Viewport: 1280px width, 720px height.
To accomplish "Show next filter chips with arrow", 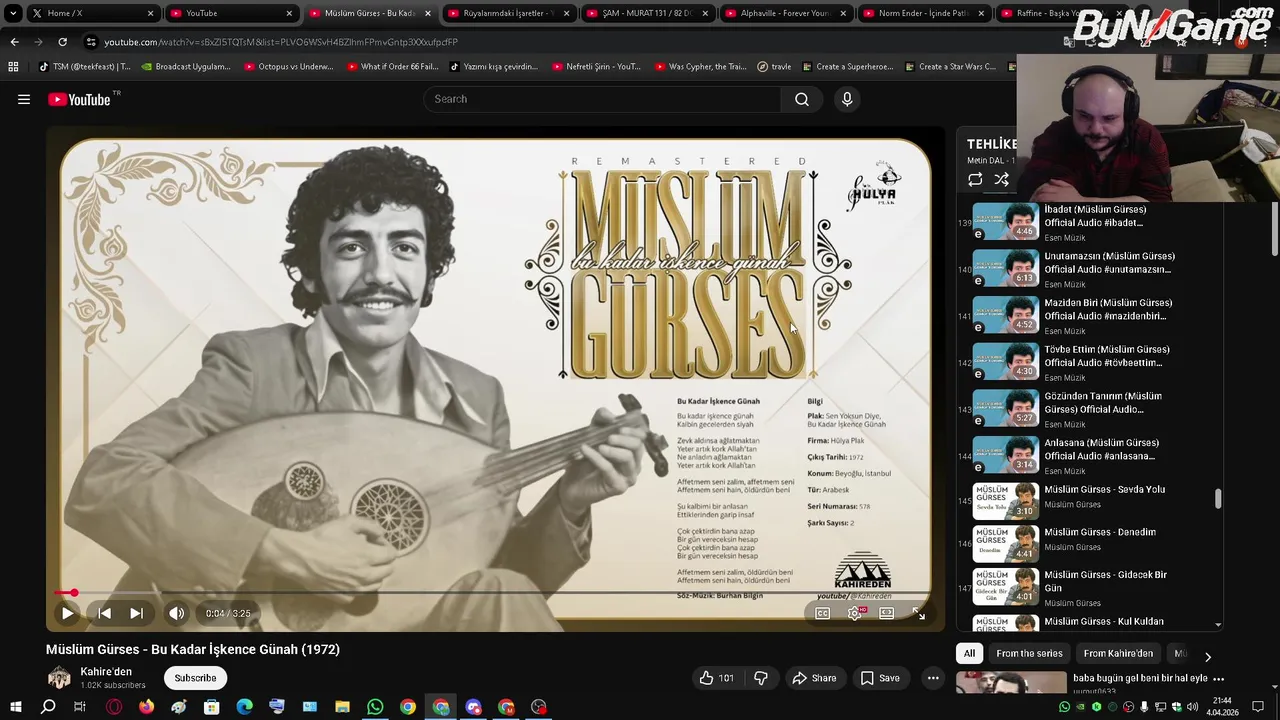I will pos(1207,656).
